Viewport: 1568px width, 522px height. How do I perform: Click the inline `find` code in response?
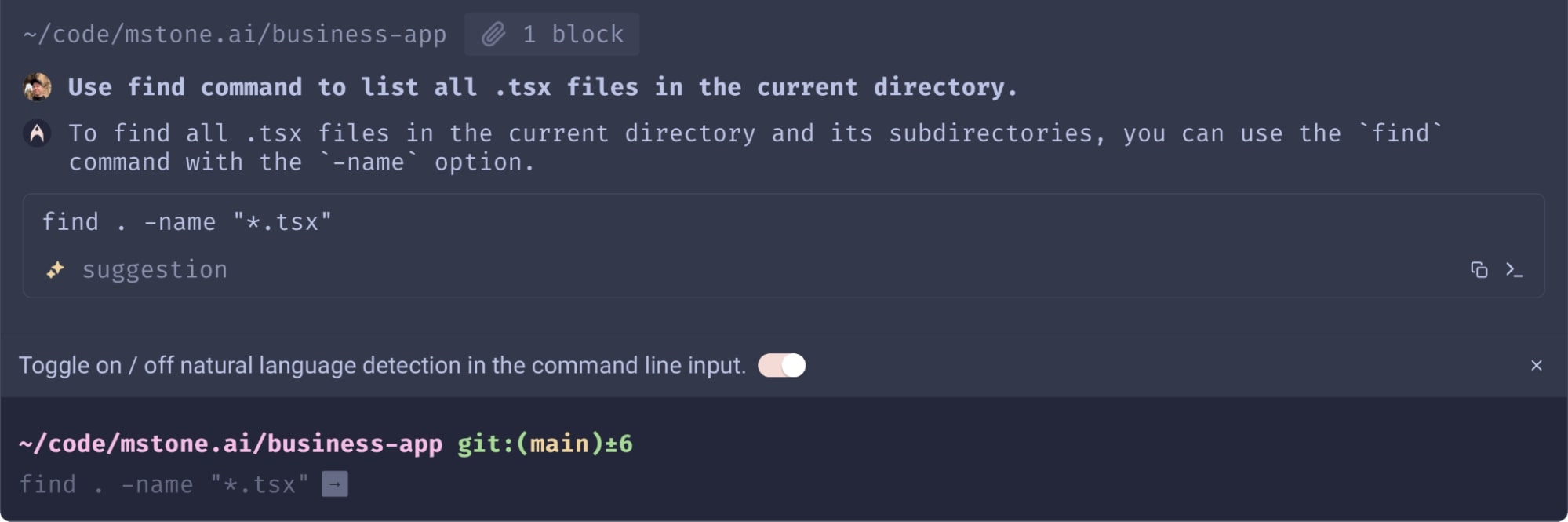(1400, 133)
